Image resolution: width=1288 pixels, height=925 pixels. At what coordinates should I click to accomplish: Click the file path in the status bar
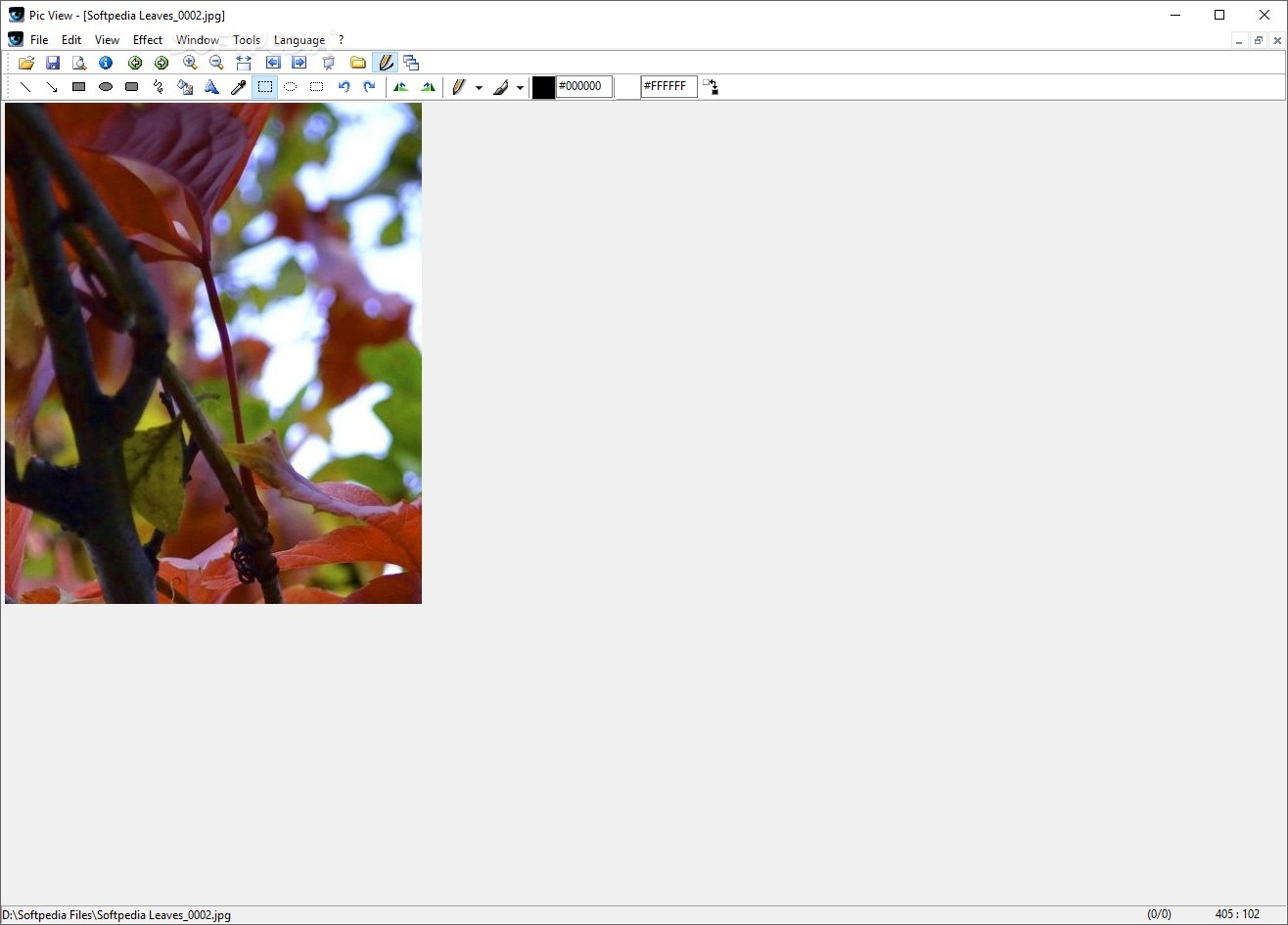[x=116, y=915]
